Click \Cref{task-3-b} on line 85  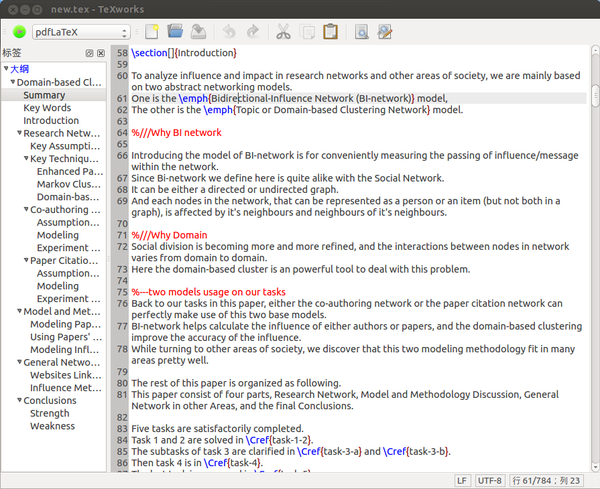416,452
